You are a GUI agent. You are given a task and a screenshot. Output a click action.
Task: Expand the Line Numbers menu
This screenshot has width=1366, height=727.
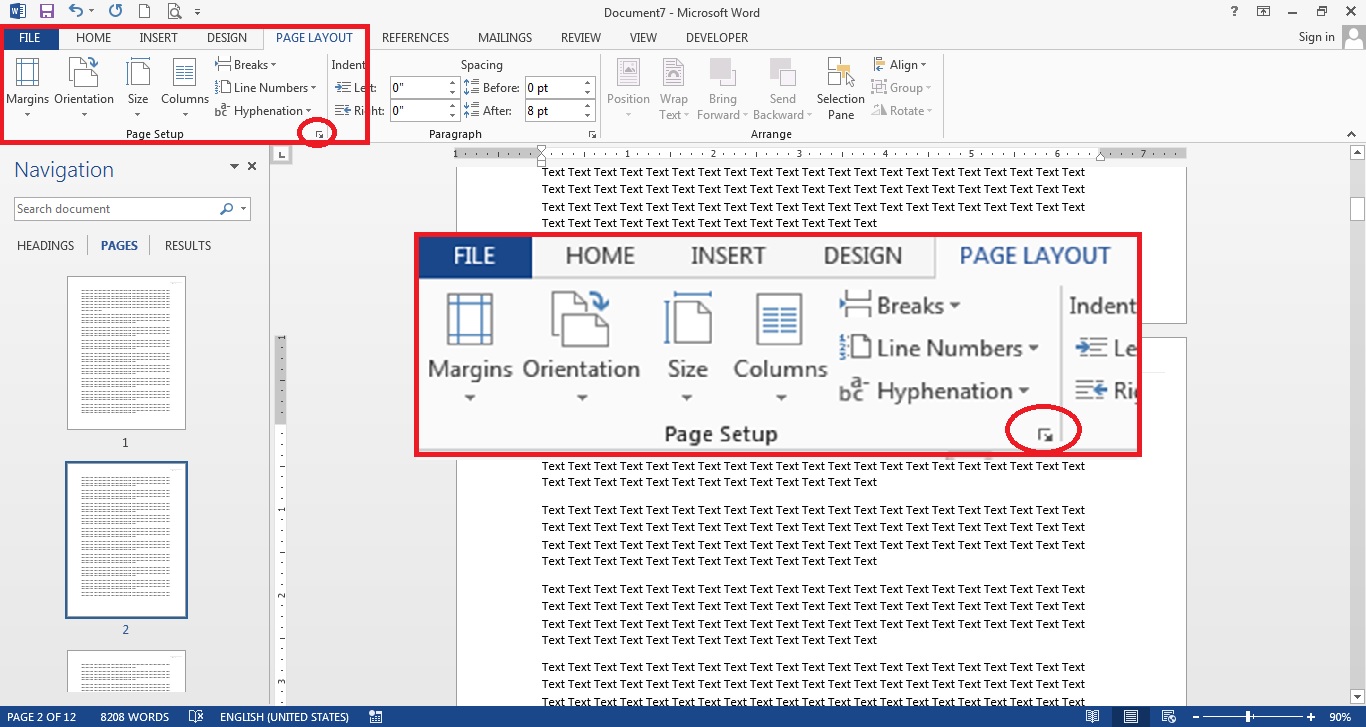tap(266, 87)
